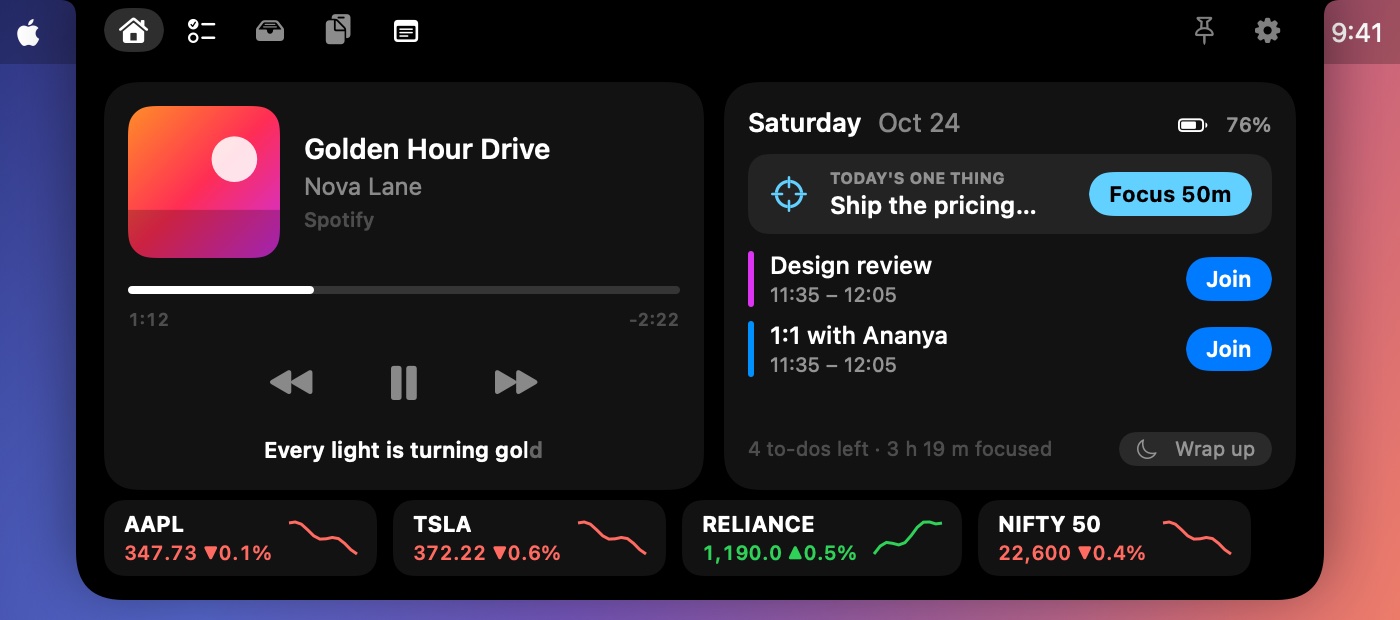Click the RELIANCE price 1,190.0
The height and width of the screenshot is (620, 1400).
coord(742,553)
